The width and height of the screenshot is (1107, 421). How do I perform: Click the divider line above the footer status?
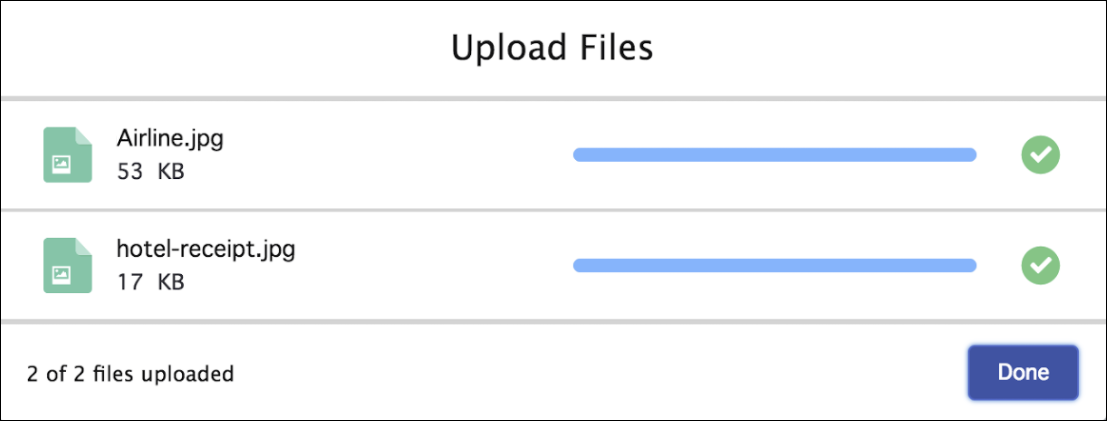coord(553,321)
